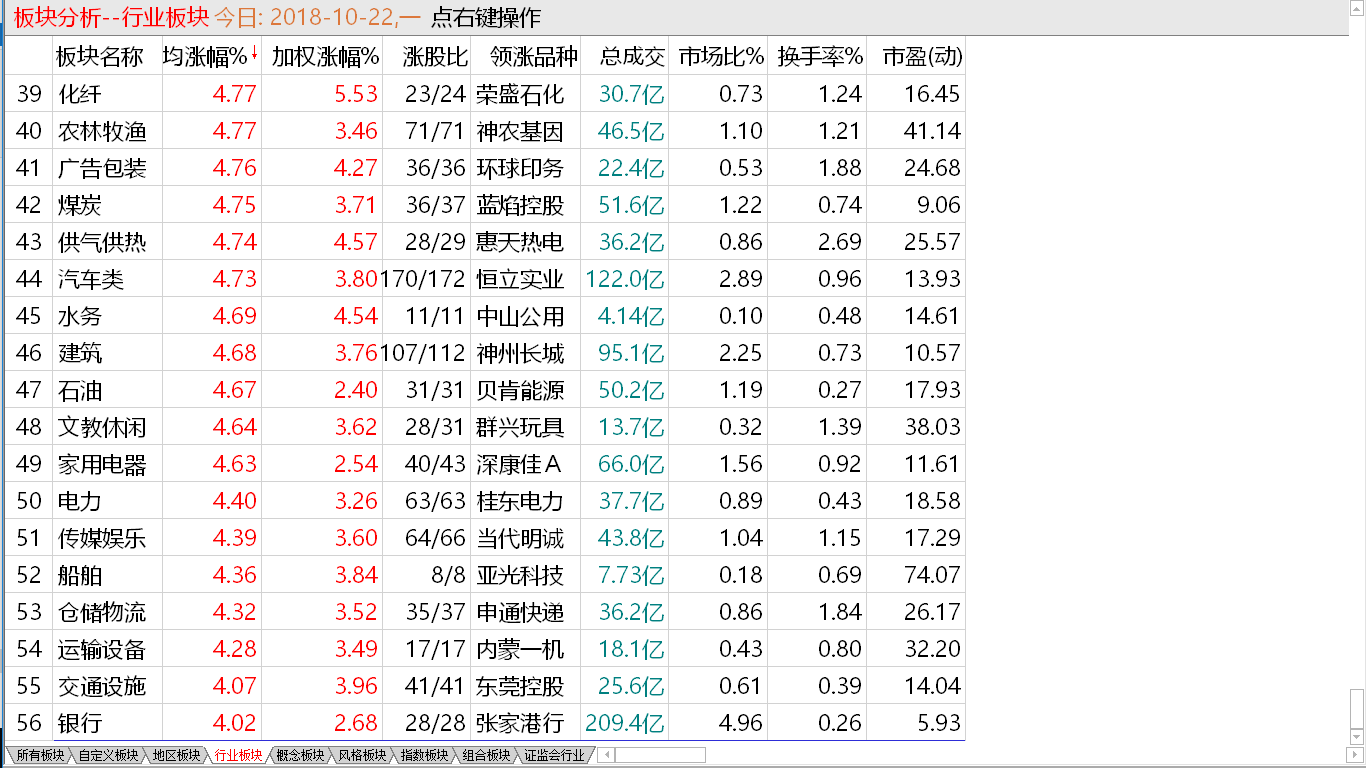This screenshot has height=768, width=1366.
Task: Select the 电力 sector name
Action: click(80, 501)
